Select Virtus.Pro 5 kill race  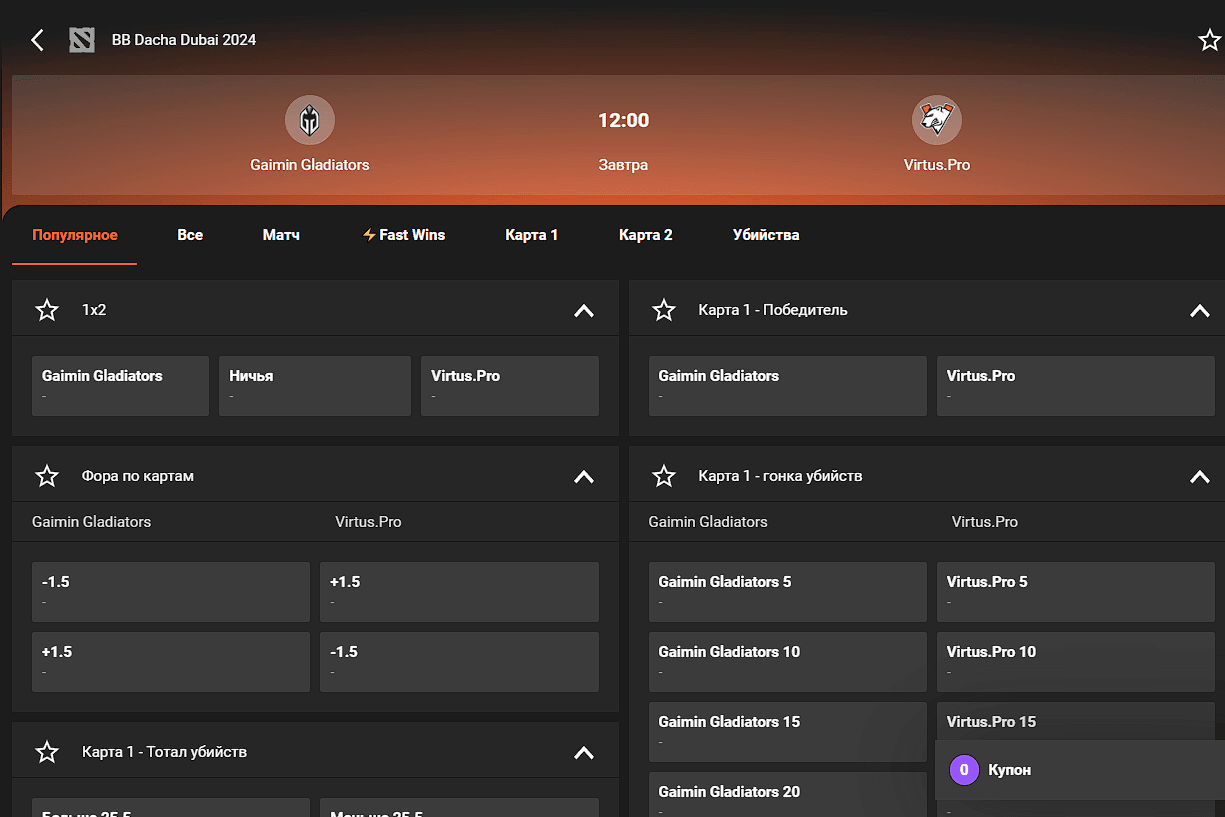pyautogui.click(x=1076, y=592)
